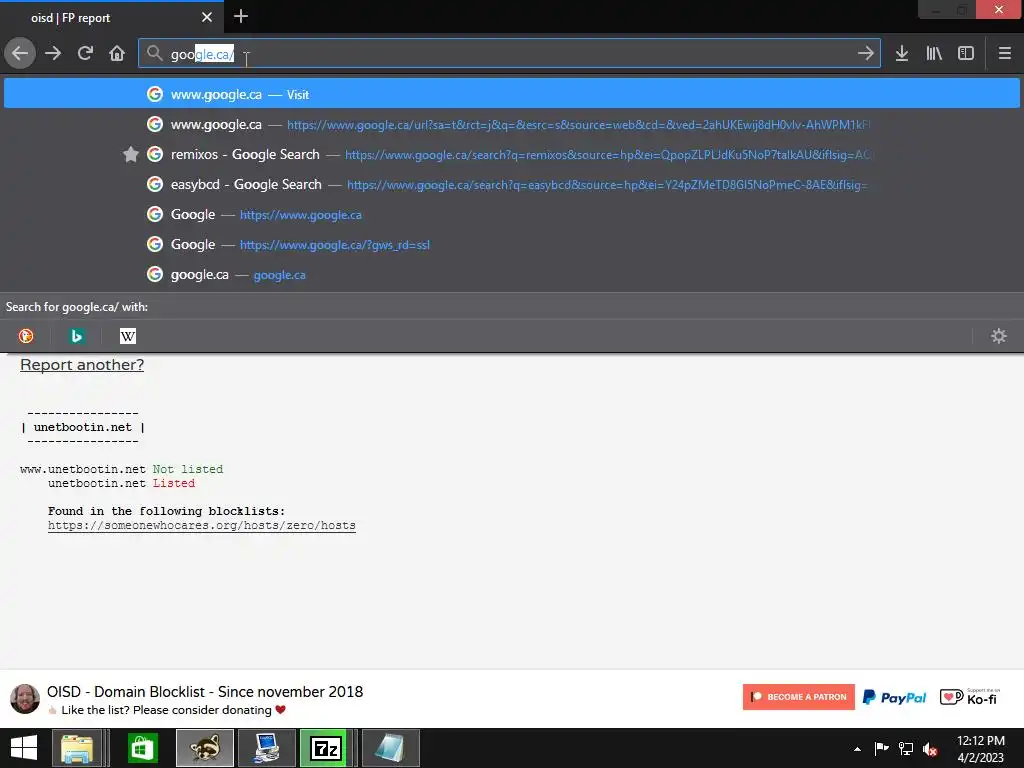The height and width of the screenshot is (768, 1024).
Task: Click the unetbootin.net Listed status text
Action: (x=174, y=483)
